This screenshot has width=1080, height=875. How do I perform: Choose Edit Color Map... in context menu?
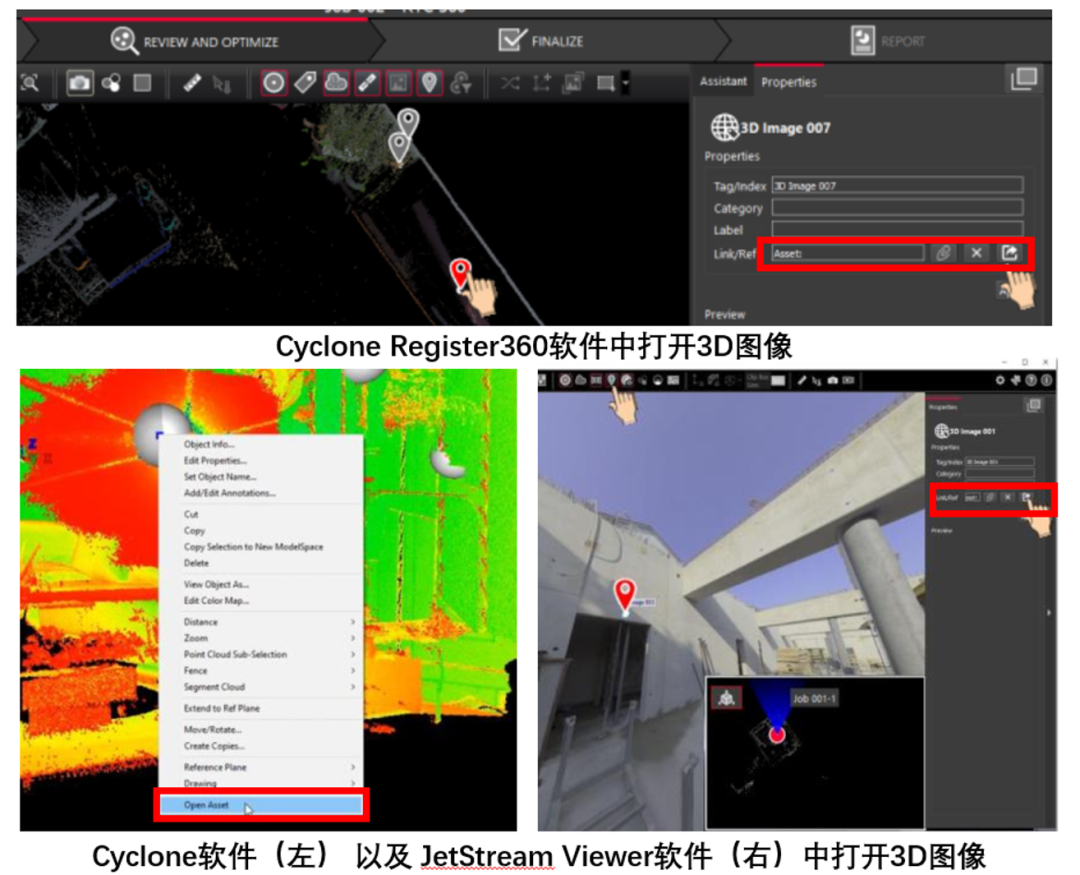click(216, 601)
